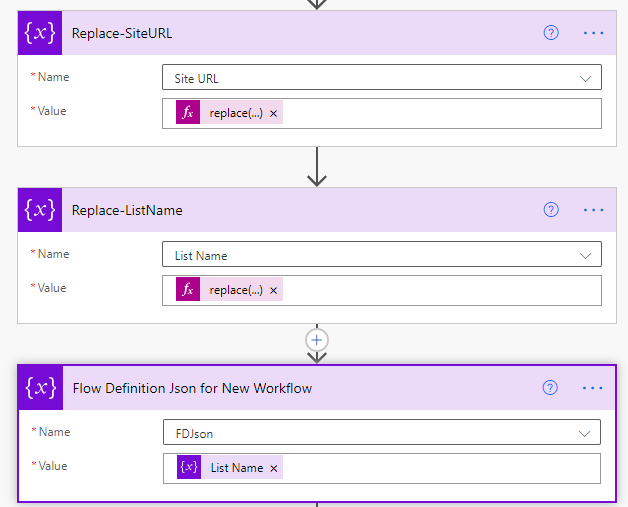Viewport: 628px width, 507px height.
Task: Remove the replace expression from Replace-SiteURL value
Action: tap(274, 113)
